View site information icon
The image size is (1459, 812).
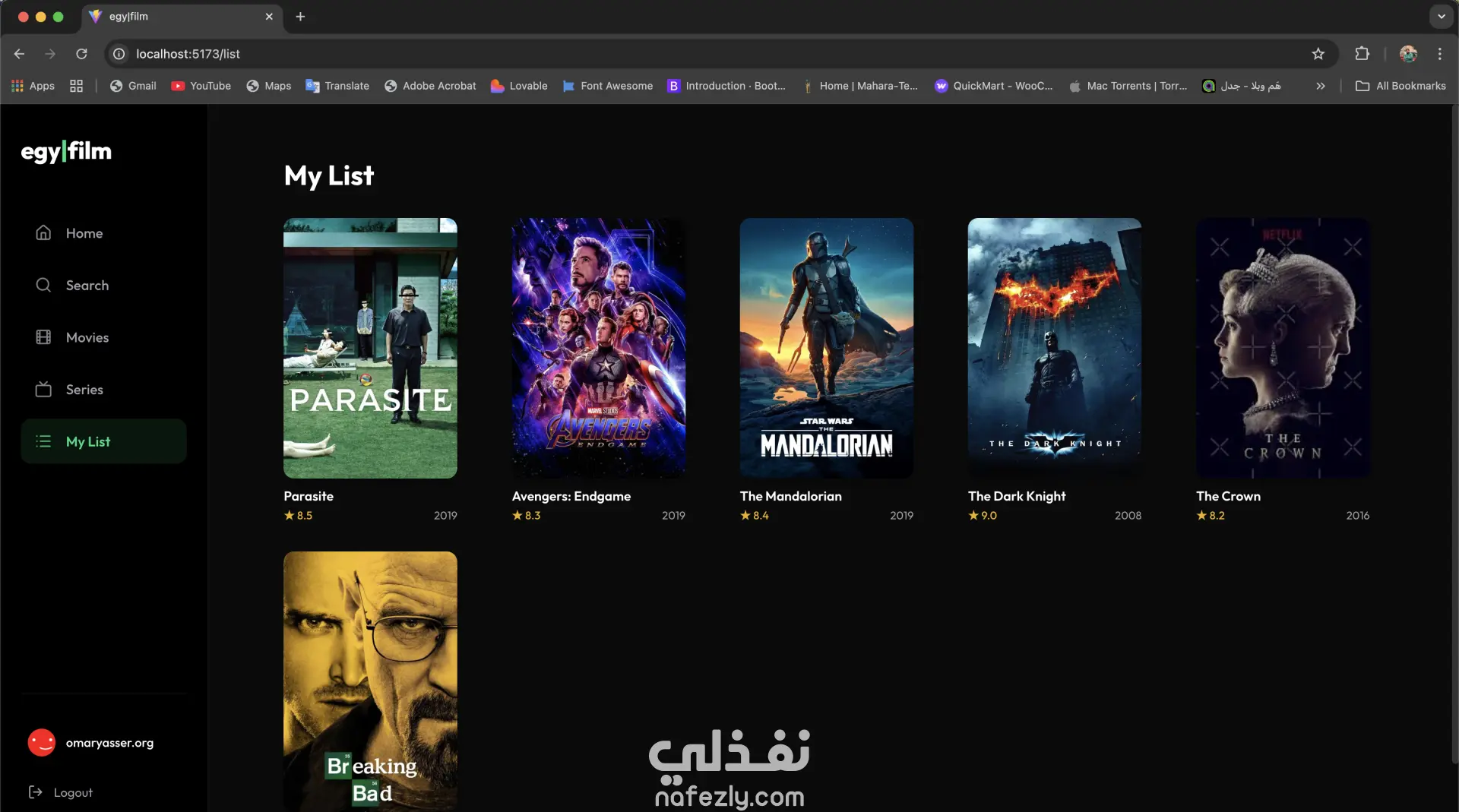pyautogui.click(x=119, y=54)
